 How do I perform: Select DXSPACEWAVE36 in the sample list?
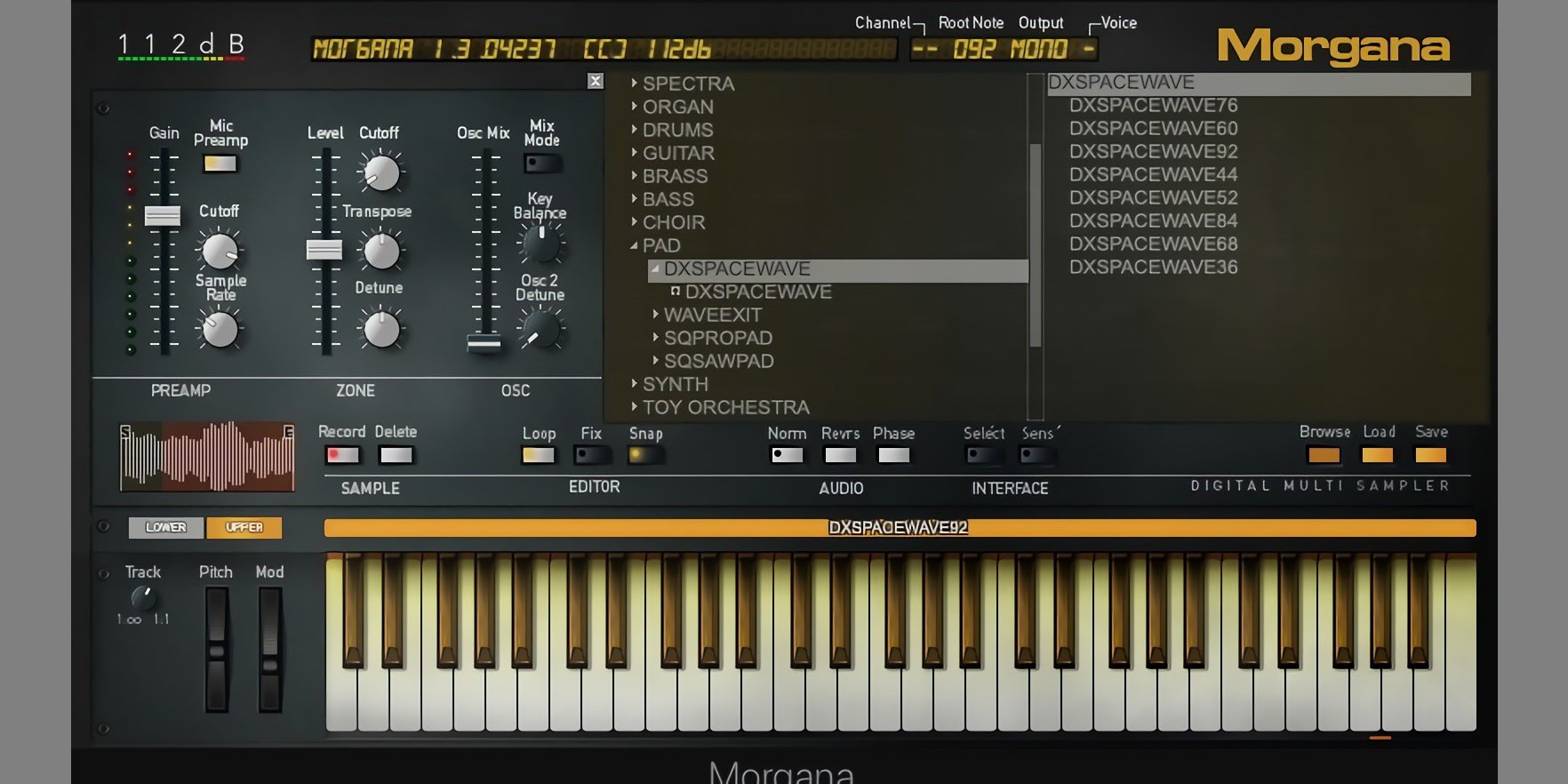point(1153,267)
